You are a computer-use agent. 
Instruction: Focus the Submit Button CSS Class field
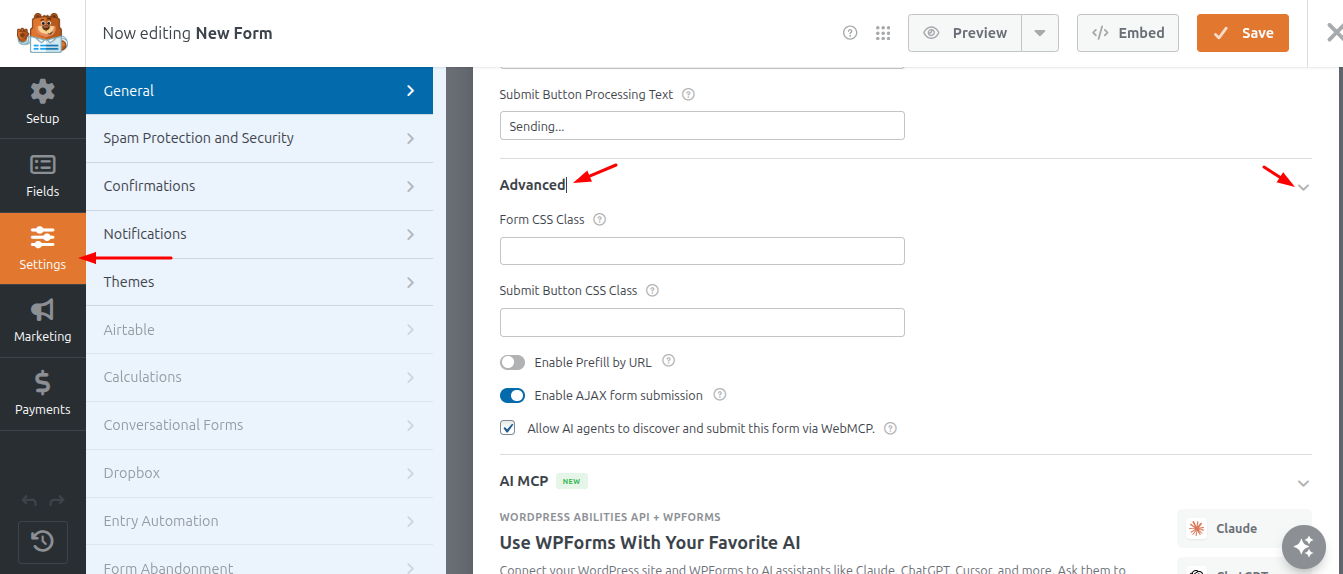tap(702, 322)
